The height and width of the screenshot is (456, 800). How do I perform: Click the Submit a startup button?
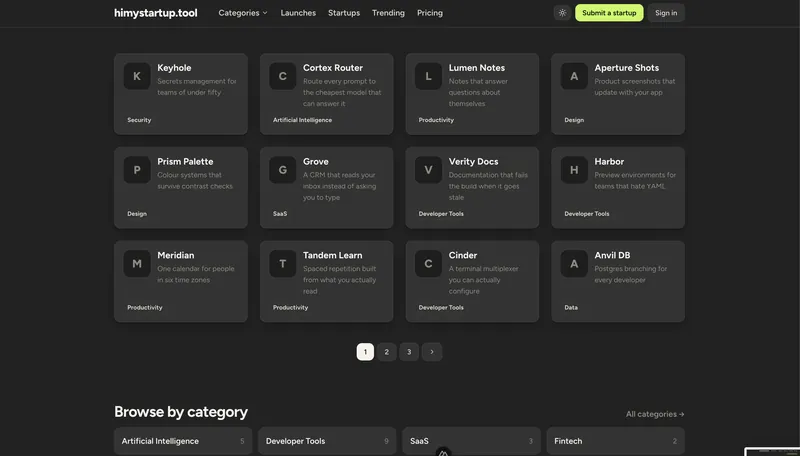609,13
